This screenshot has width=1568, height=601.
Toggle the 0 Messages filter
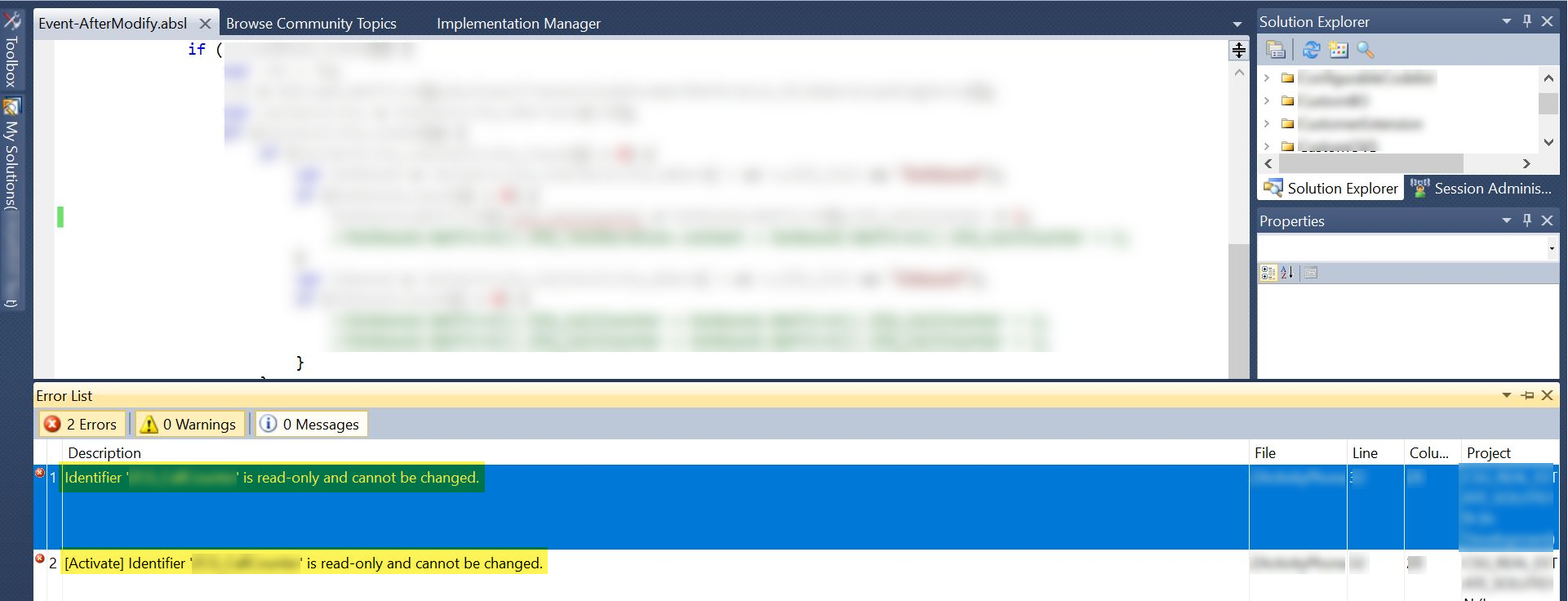tap(311, 424)
